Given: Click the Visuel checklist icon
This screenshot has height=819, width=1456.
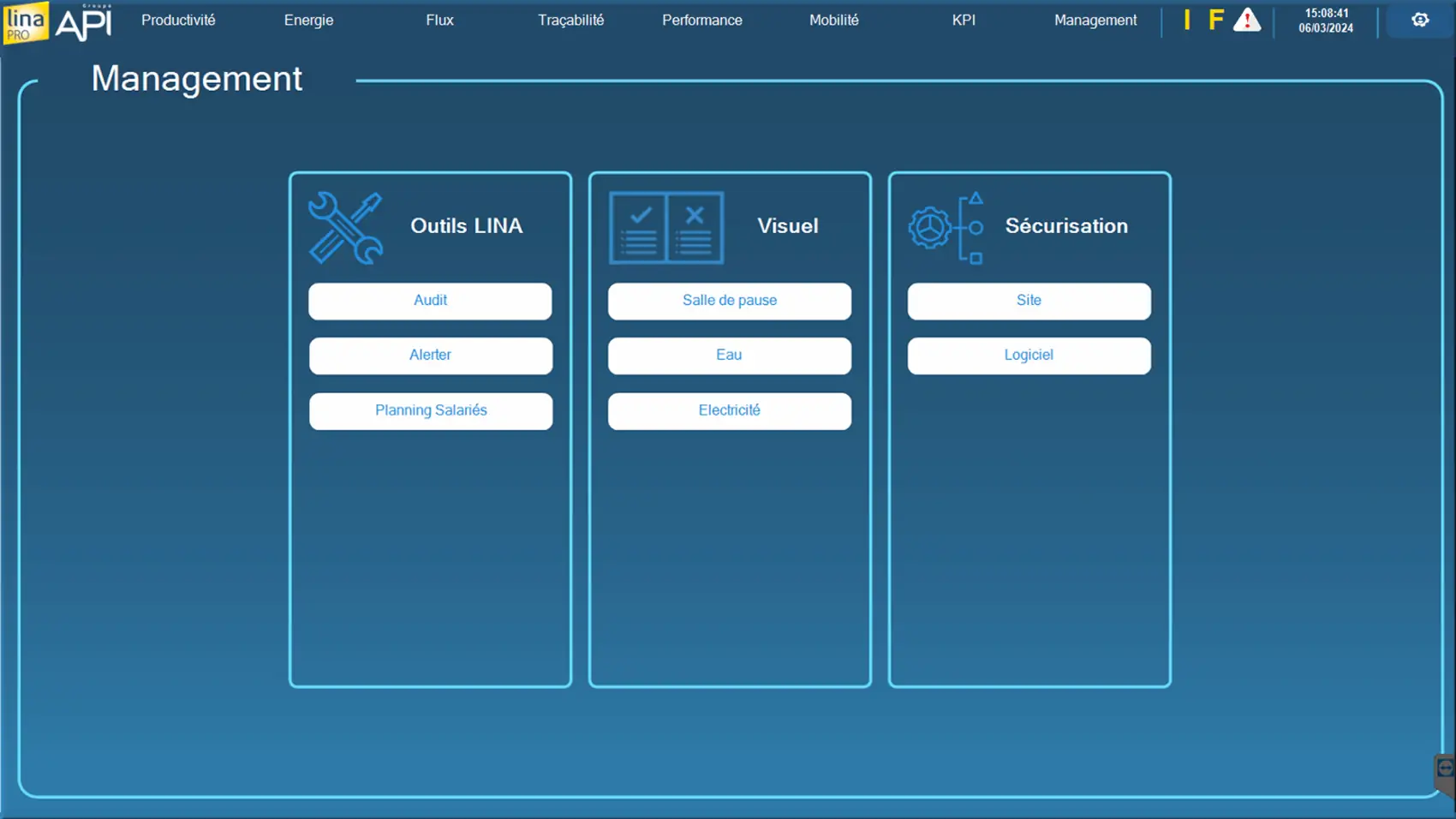Looking at the screenshot, I should pyautogui.click(x=665, y=228).
